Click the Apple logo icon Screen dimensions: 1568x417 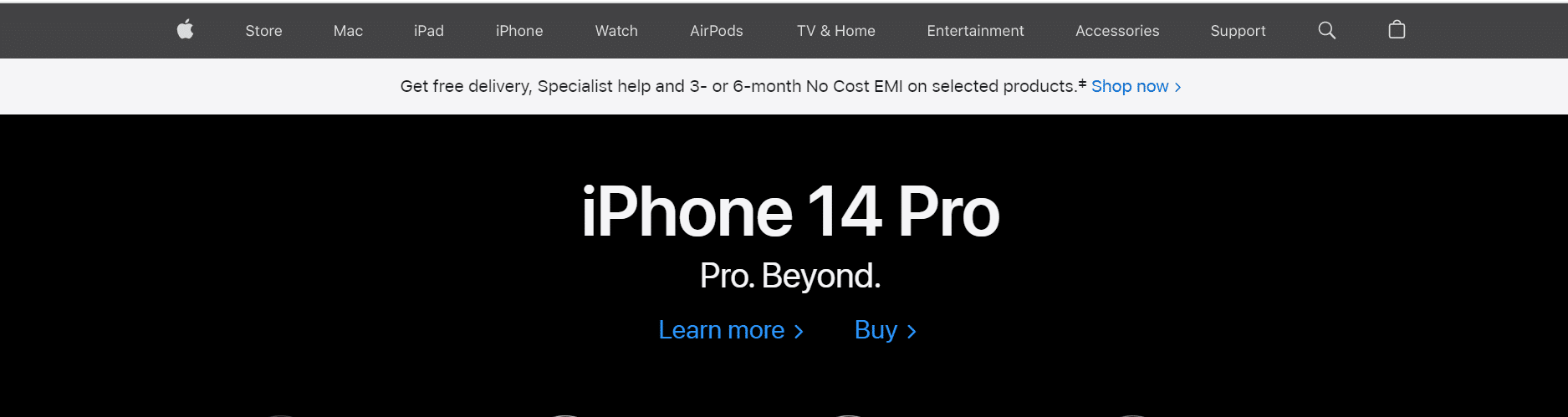coord(186,30)
